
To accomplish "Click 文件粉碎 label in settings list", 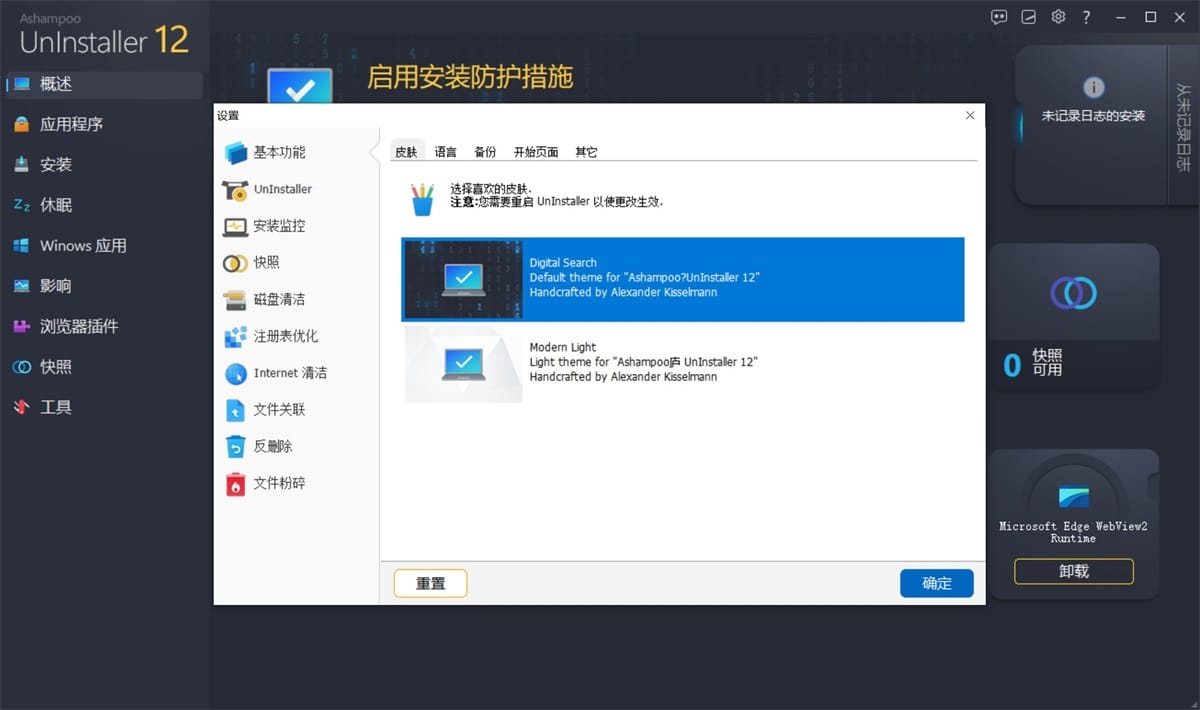I will 279,483.
